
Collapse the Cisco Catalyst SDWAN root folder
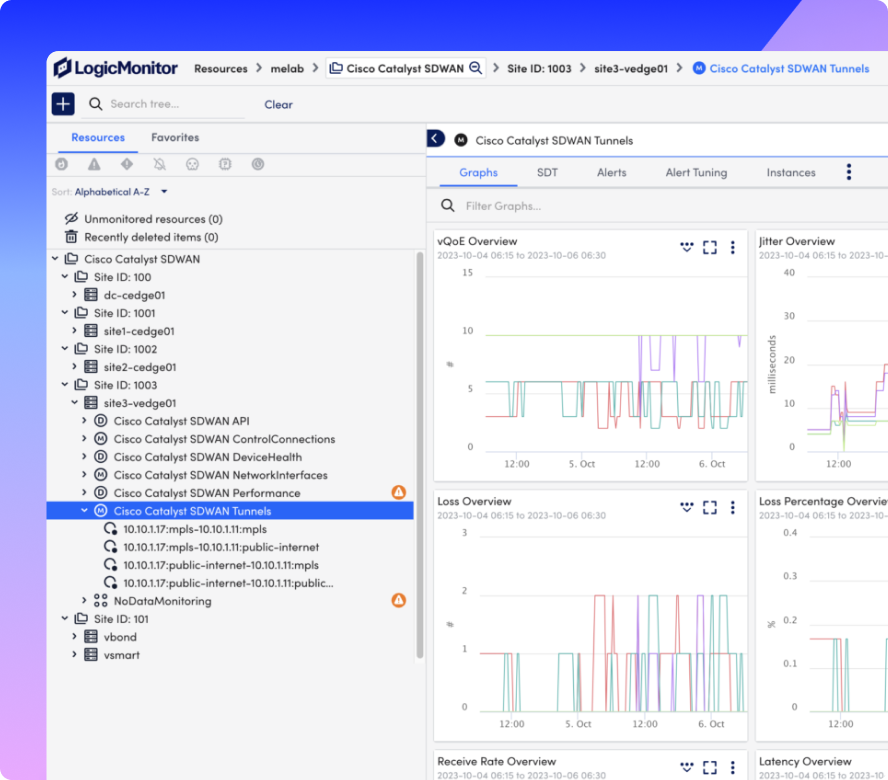(55, 258)
